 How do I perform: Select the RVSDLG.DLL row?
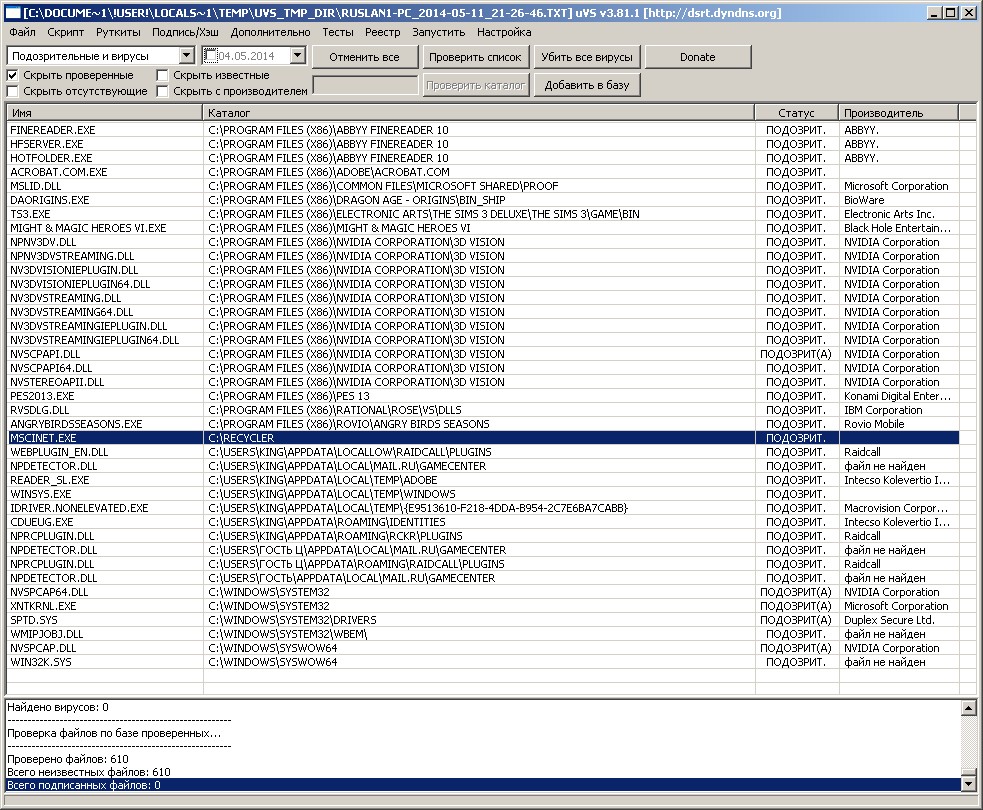483,410
